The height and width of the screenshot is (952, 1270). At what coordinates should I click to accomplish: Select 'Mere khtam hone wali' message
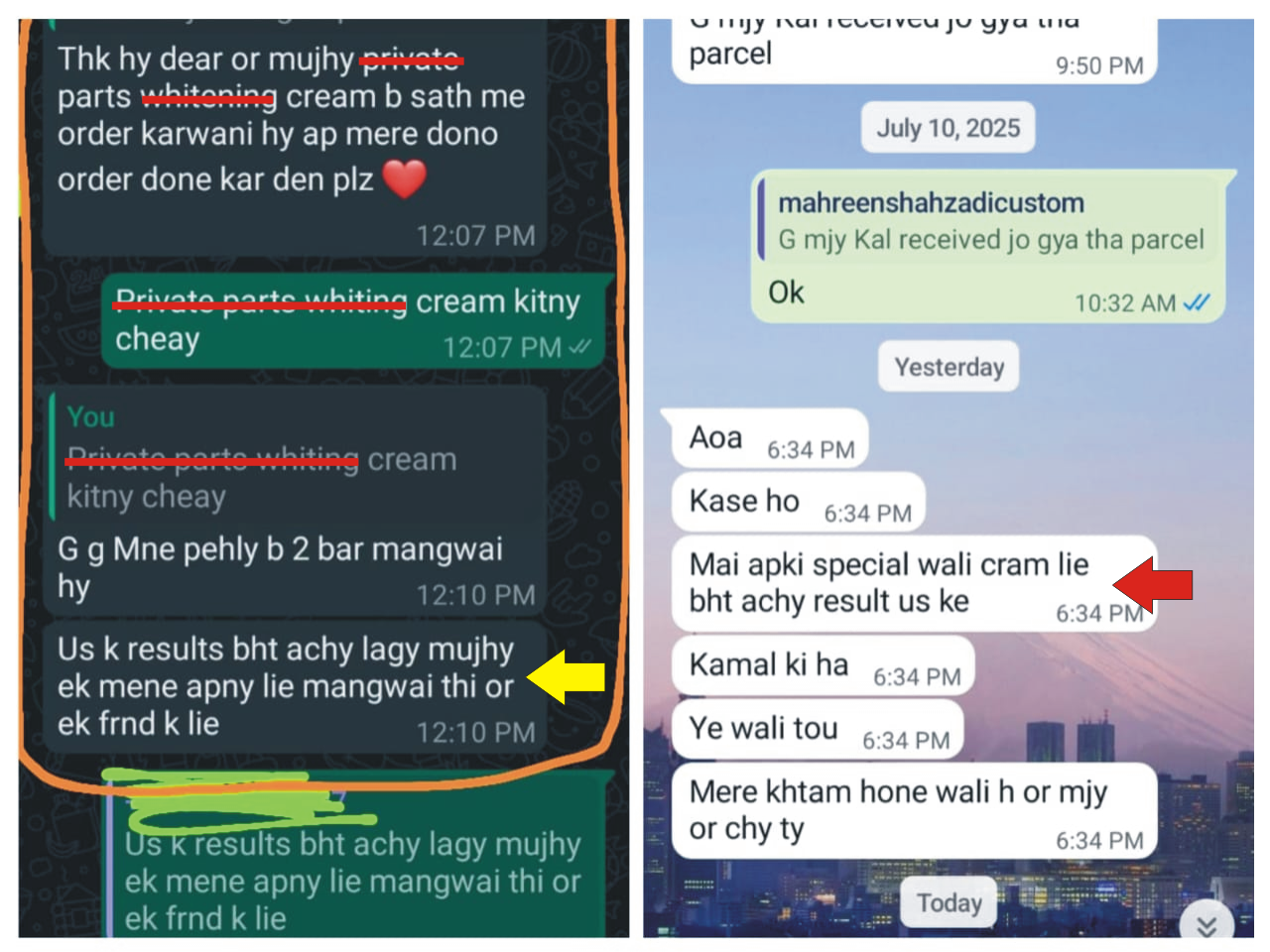coord(915,810)
